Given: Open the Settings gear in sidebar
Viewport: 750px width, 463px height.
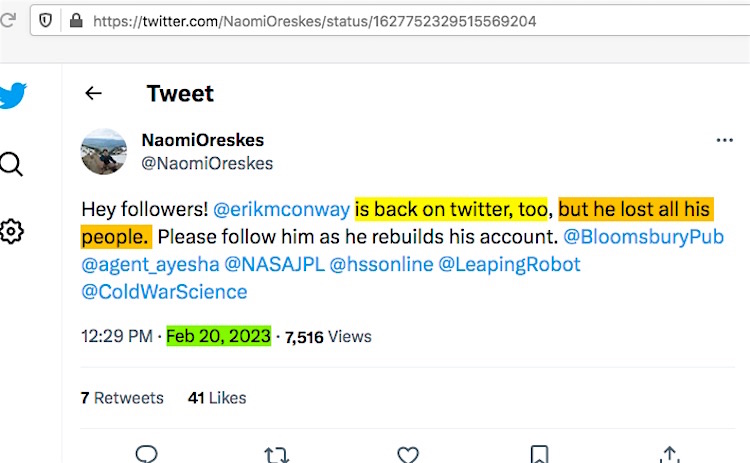Looking at the screenshot, I should (11, 232).
